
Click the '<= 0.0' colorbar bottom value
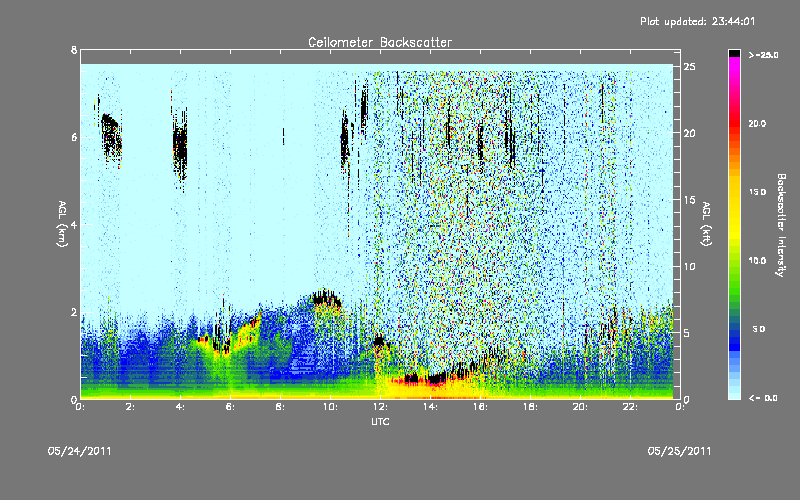point(763,398)
